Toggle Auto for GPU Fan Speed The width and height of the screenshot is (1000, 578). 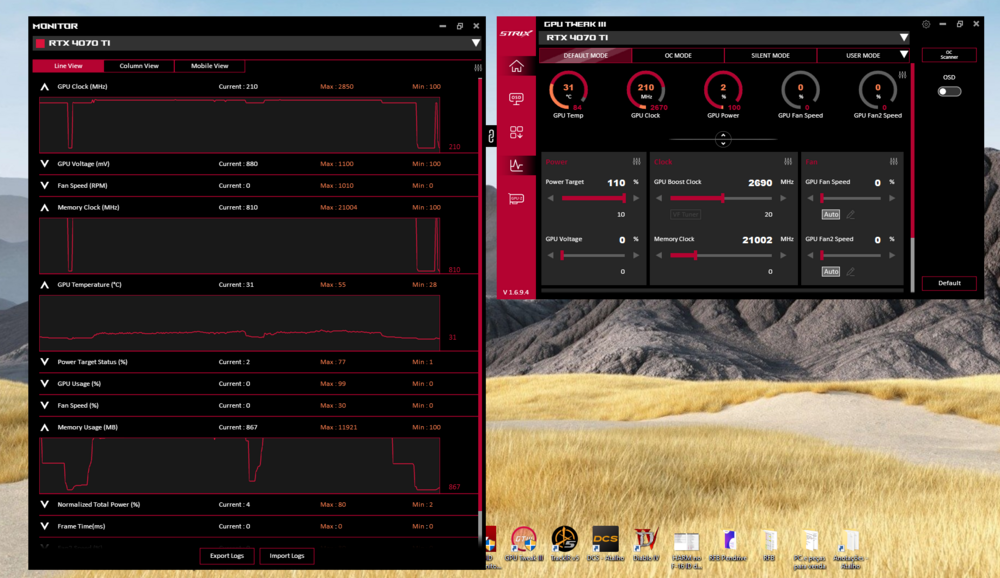click(830, 215)
